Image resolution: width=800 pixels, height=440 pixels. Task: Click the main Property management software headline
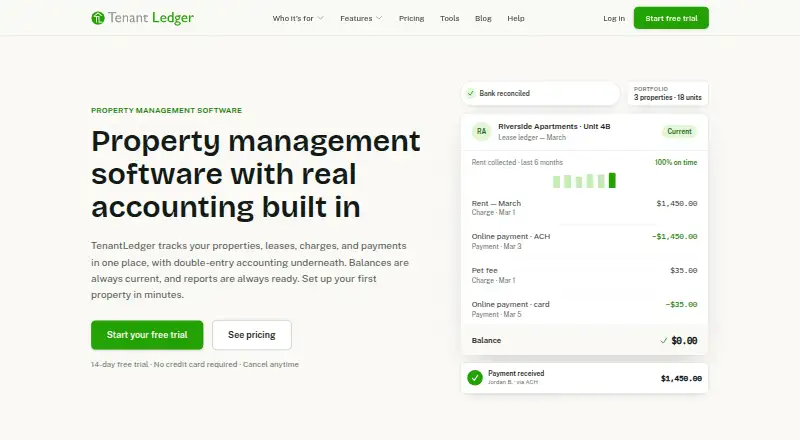(x=256, y=174)
